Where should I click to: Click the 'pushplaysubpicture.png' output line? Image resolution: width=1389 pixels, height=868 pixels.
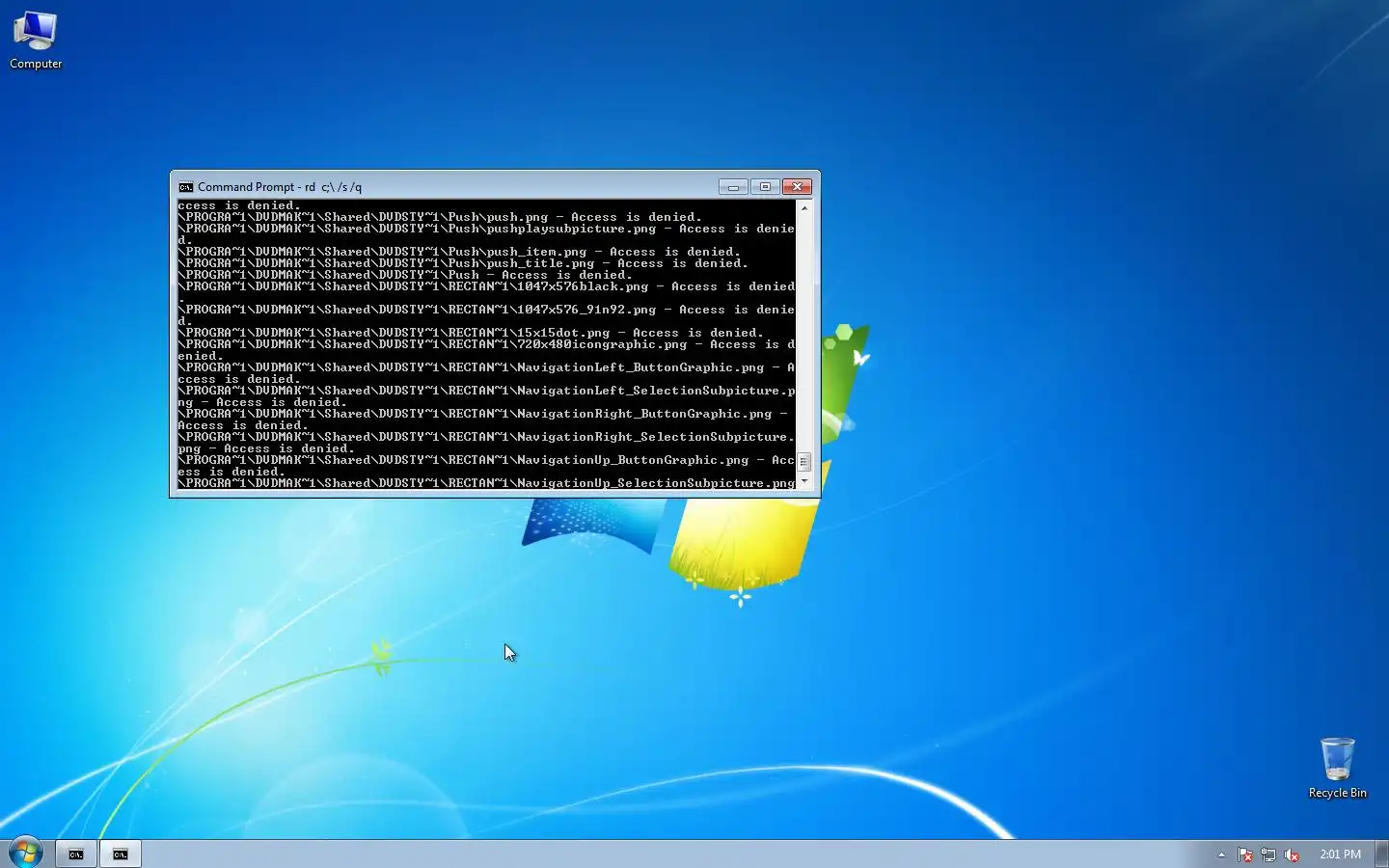click(x=486, y=229)
